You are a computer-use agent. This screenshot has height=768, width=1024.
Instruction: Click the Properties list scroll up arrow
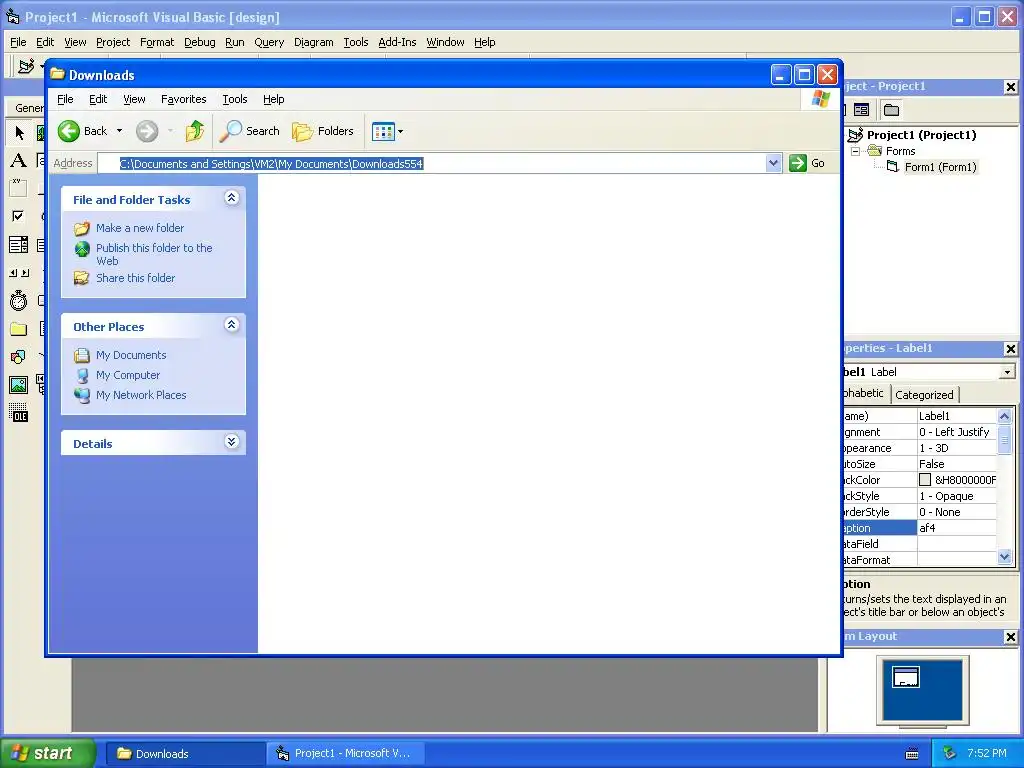1005,415
